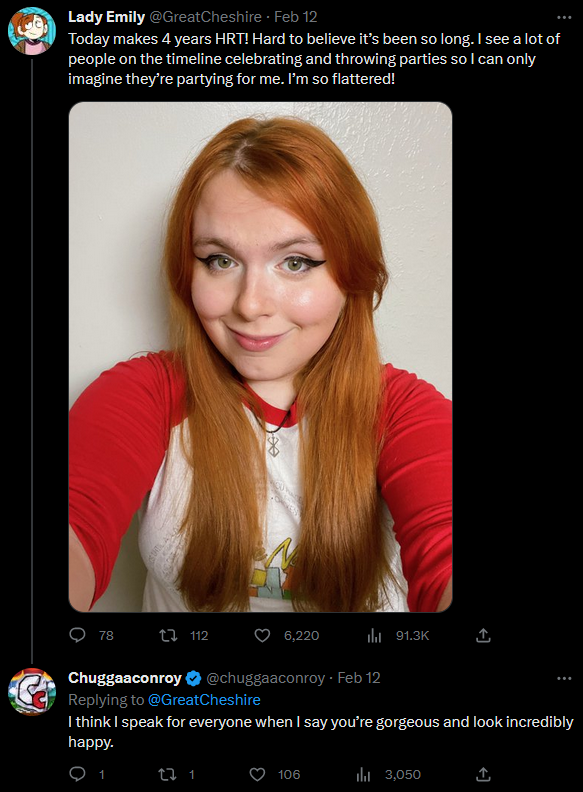This screenshot has width=583, height=792.
Task: Repost Chuggaaconroy's reply
Action: point(167,774)
